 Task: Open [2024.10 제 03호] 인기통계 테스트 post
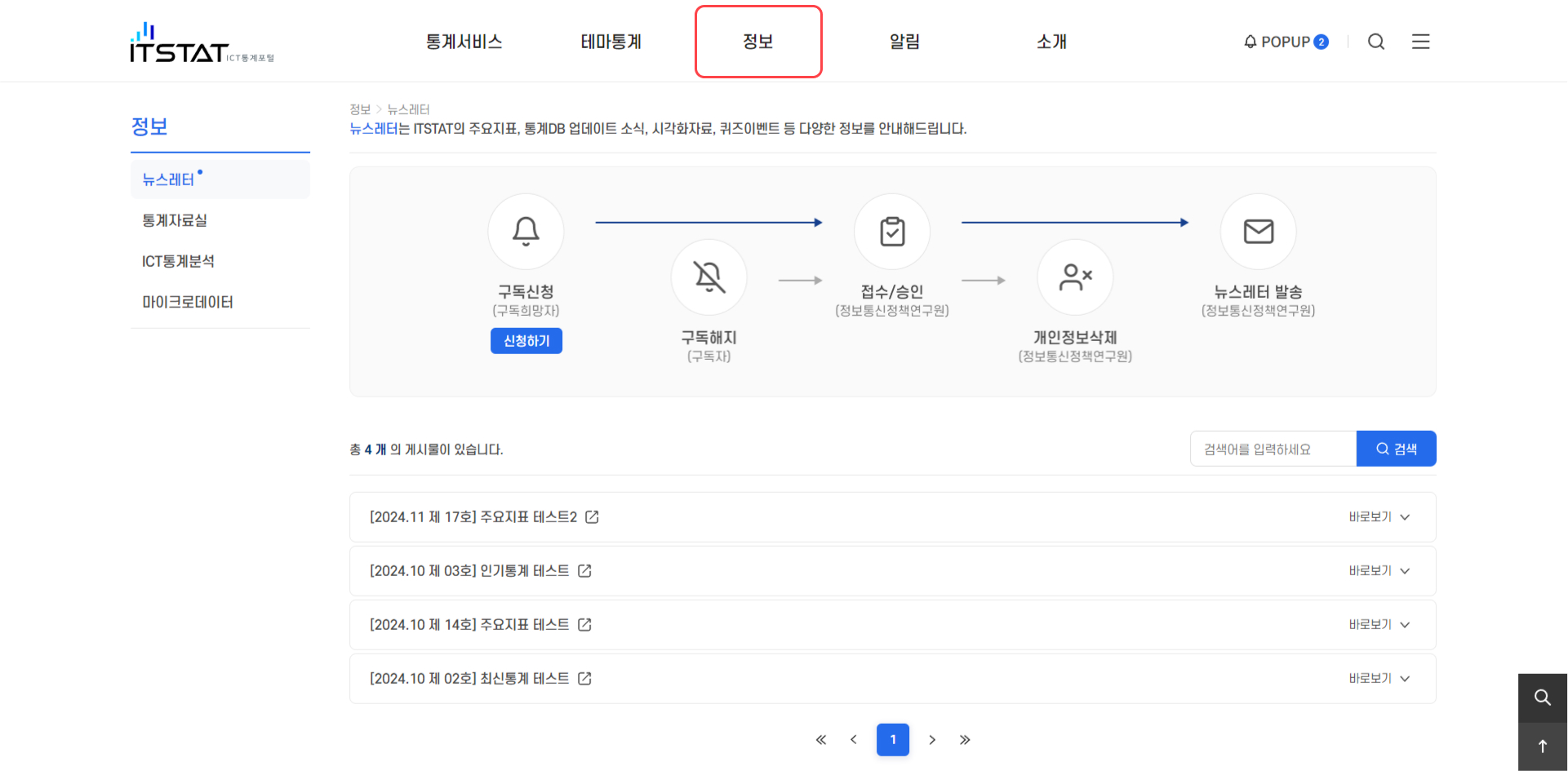pos(469,571)
